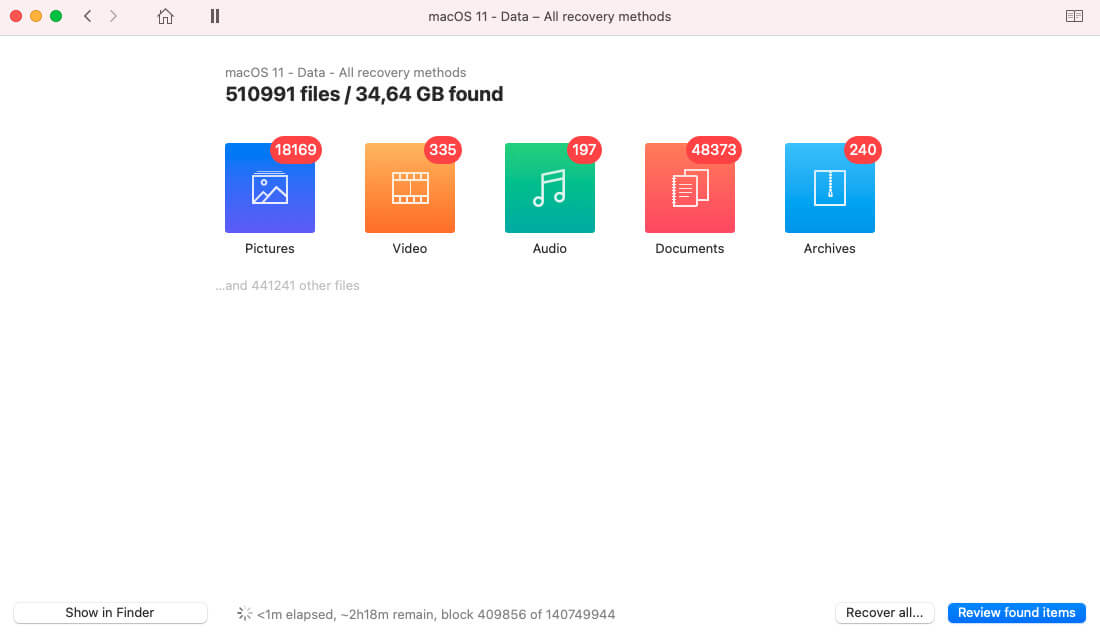The height and width of the screenshot is (633, 1100).
Task: Click the 335 badge on Video
Action: pos(443,149)
